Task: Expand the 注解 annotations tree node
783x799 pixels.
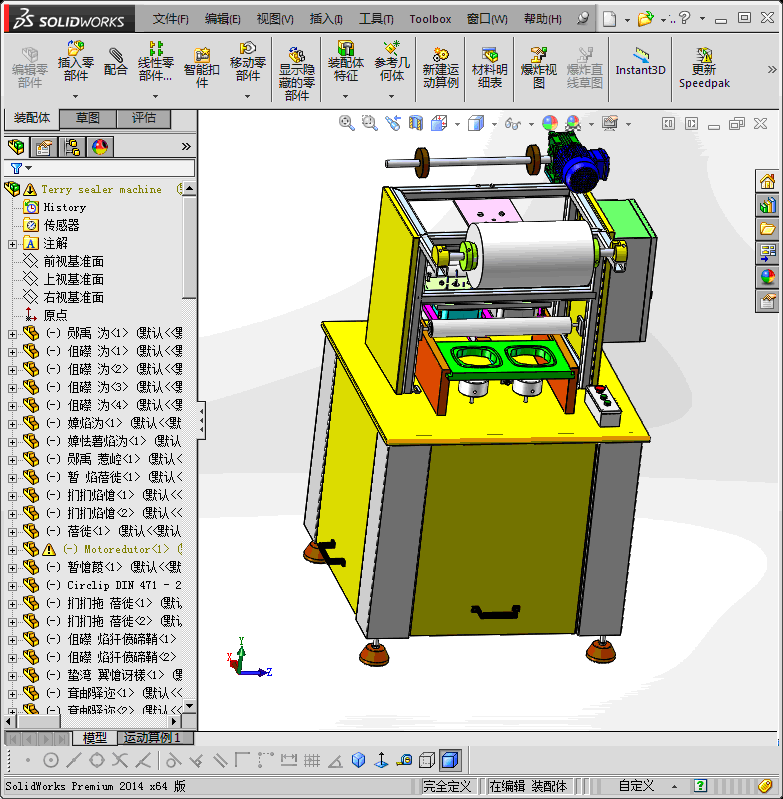Action: tap(12, 244)
